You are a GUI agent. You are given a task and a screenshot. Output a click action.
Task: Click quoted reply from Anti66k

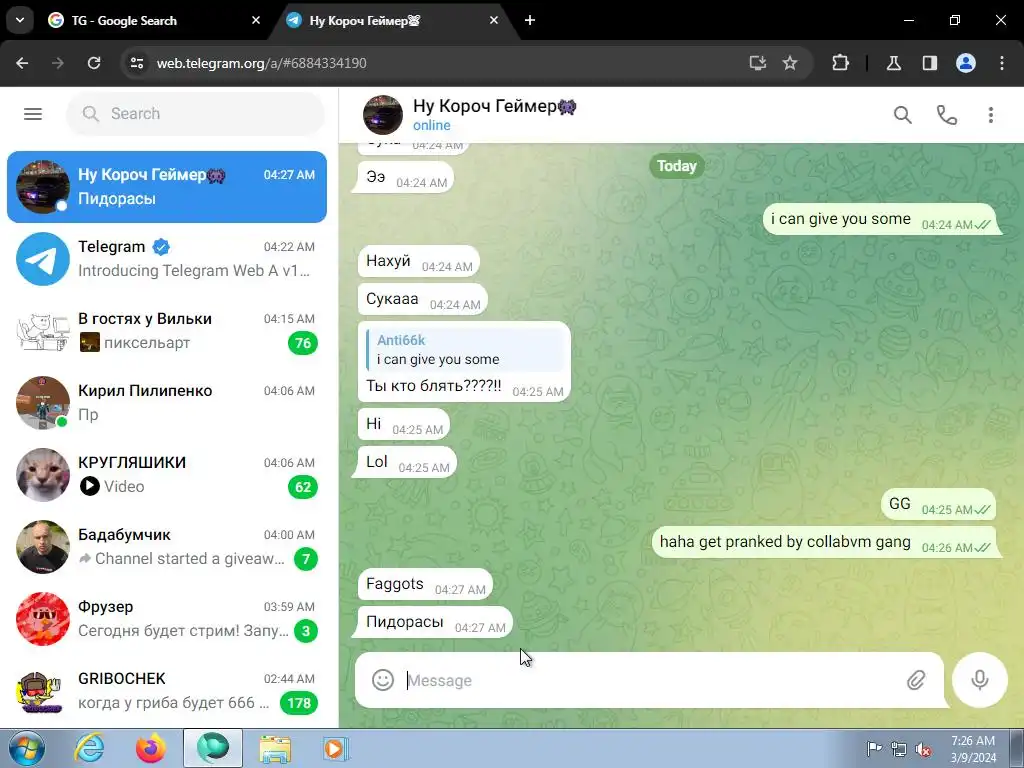pyautogui.click(x=464, y=349)
